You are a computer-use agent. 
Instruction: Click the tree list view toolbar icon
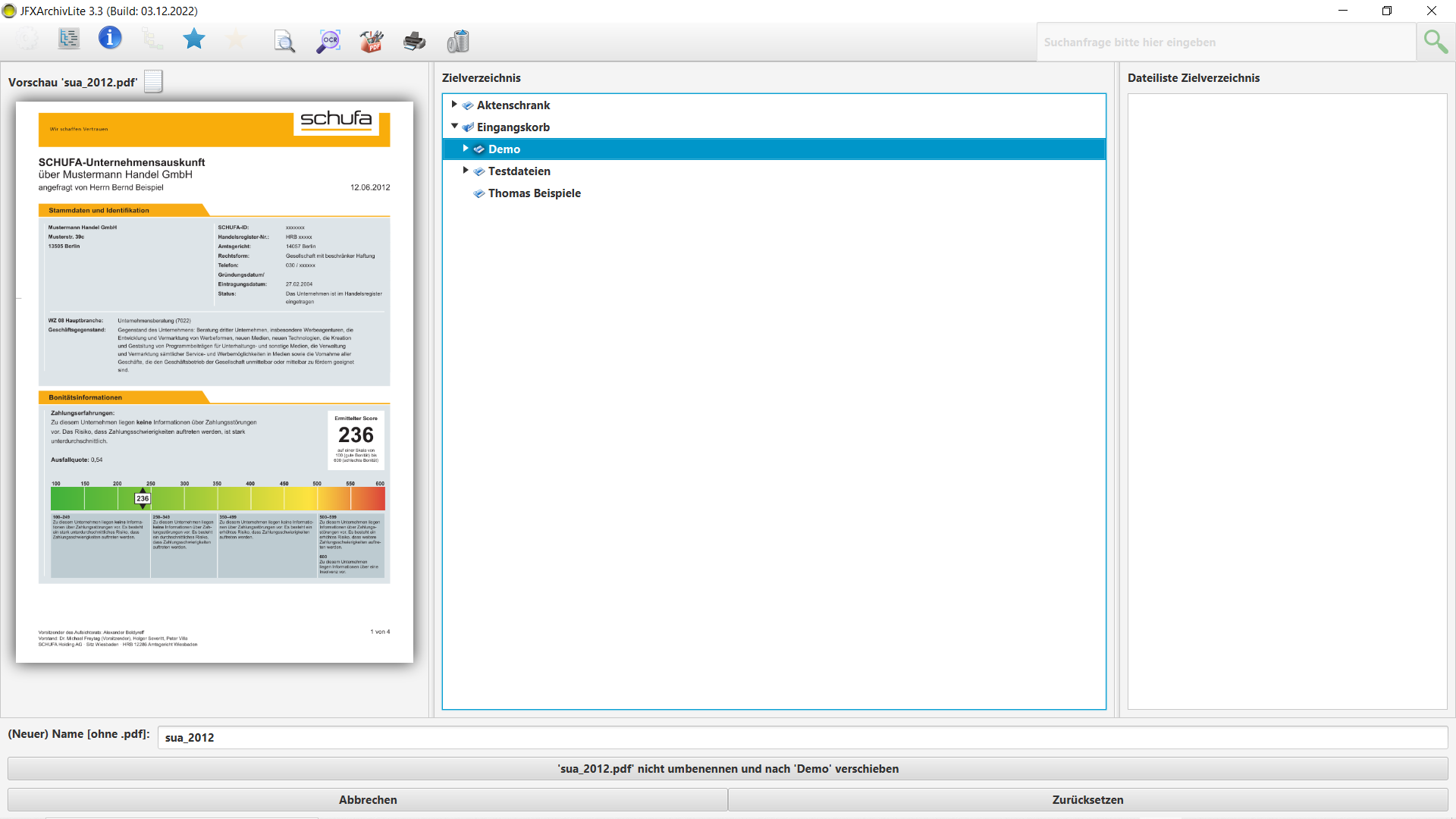69,39
